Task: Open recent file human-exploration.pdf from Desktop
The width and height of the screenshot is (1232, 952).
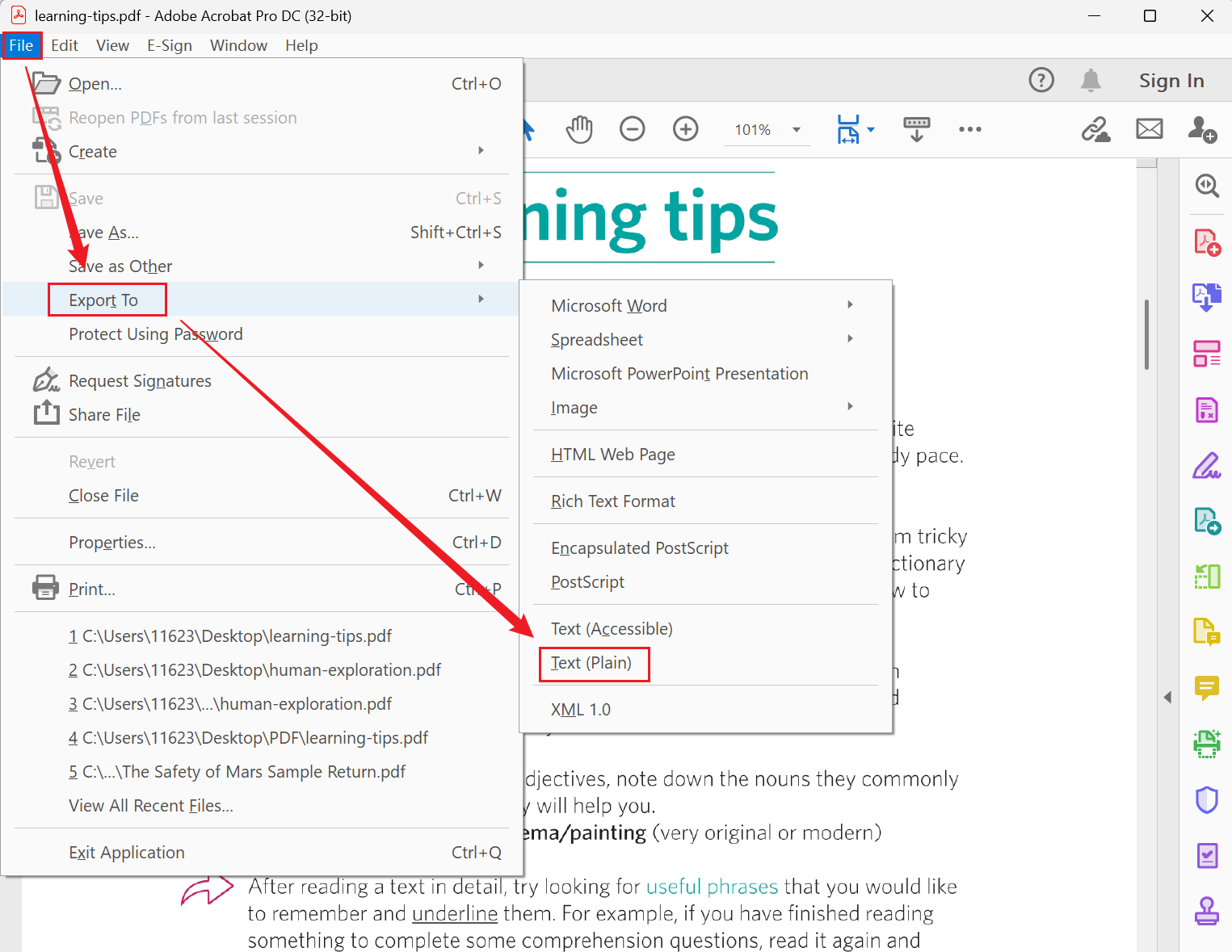Action: coord(254,670)
